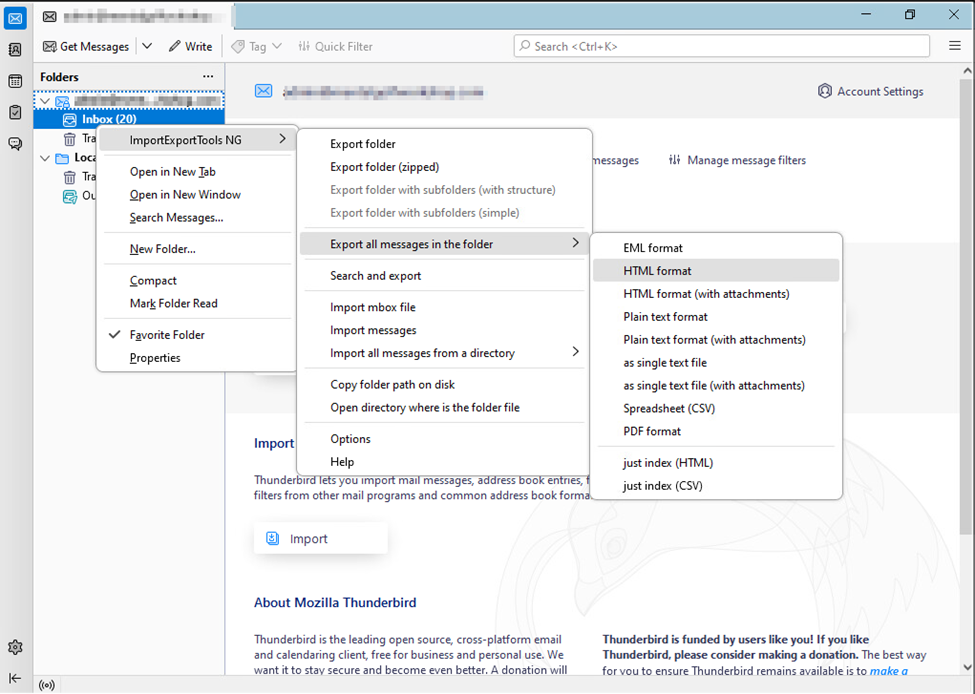Open Account Settings
Screen dimensions: 975x694
[871, 91]
